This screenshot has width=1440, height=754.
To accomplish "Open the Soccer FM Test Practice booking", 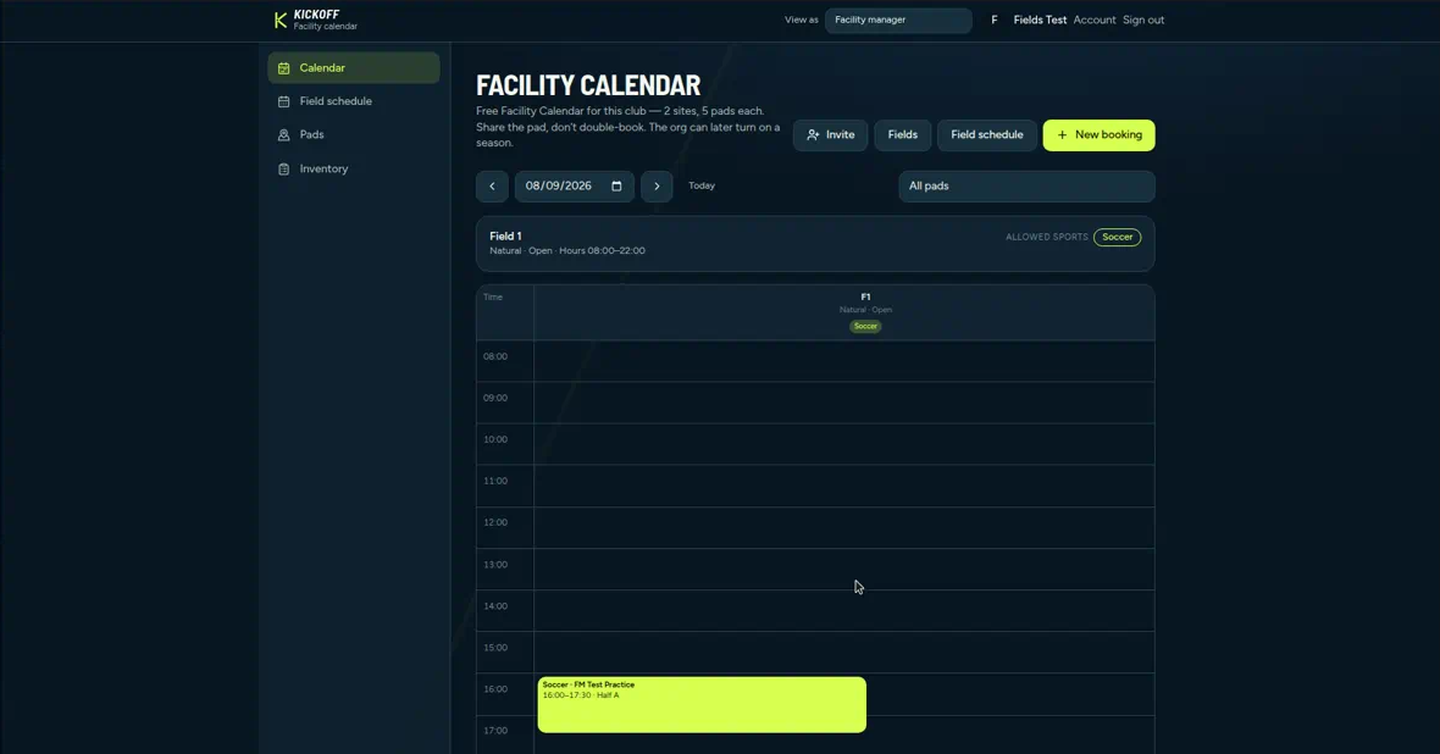I will point(702,705).
